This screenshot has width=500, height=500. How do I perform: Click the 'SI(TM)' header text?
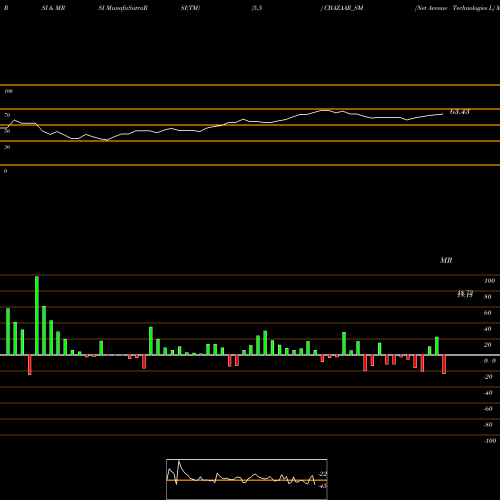click(190, 8)
